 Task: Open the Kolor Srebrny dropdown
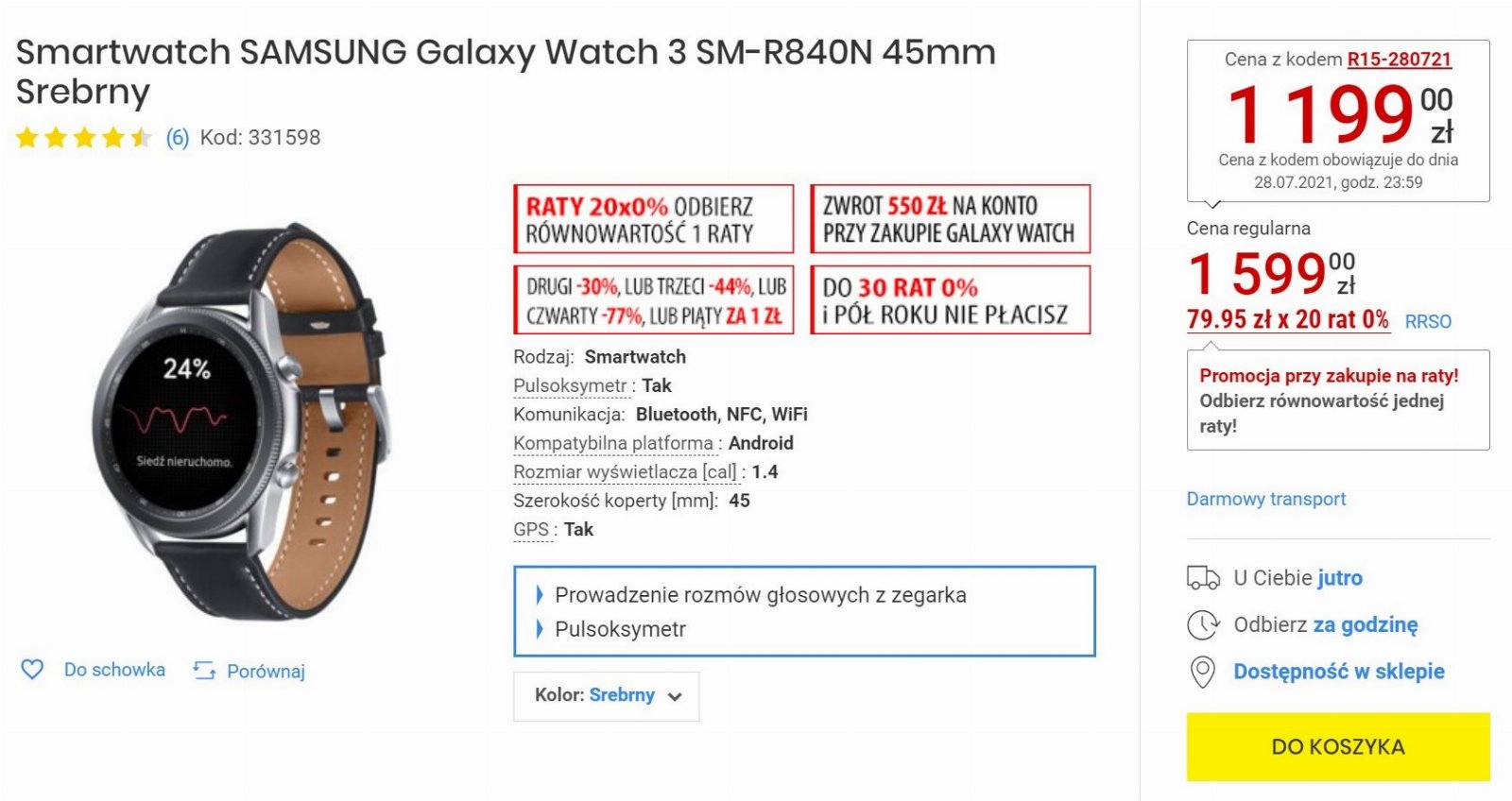tap(607, 696)
